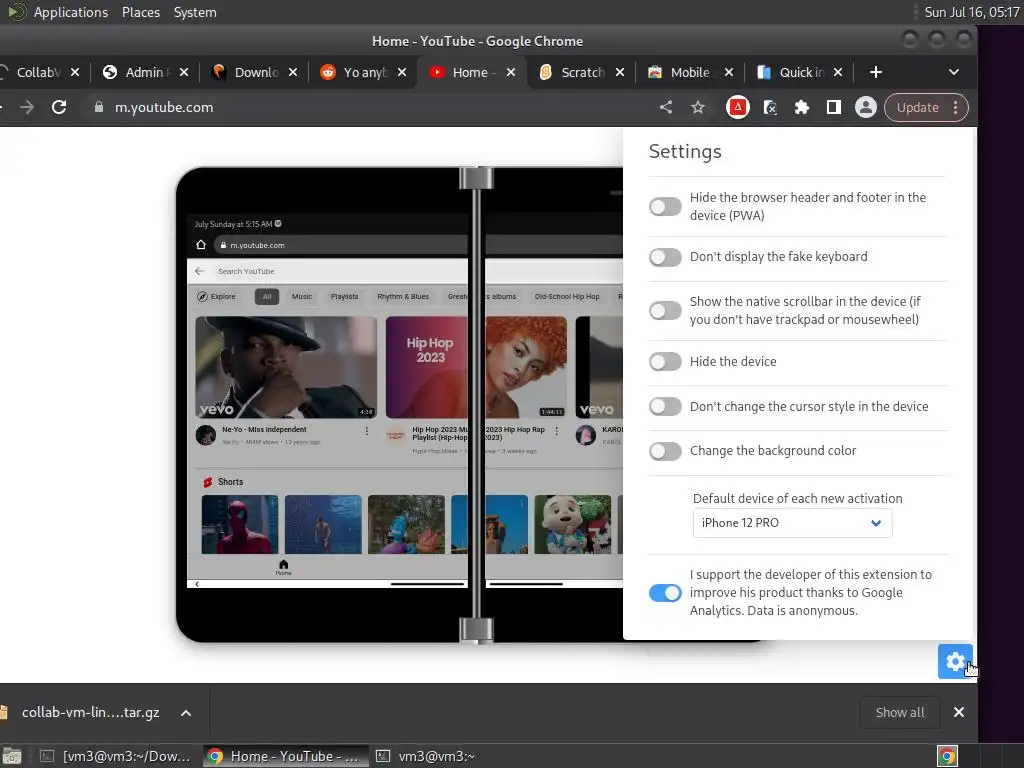Tap the Home icon in YouTube bottom bar

click(283, 567)
